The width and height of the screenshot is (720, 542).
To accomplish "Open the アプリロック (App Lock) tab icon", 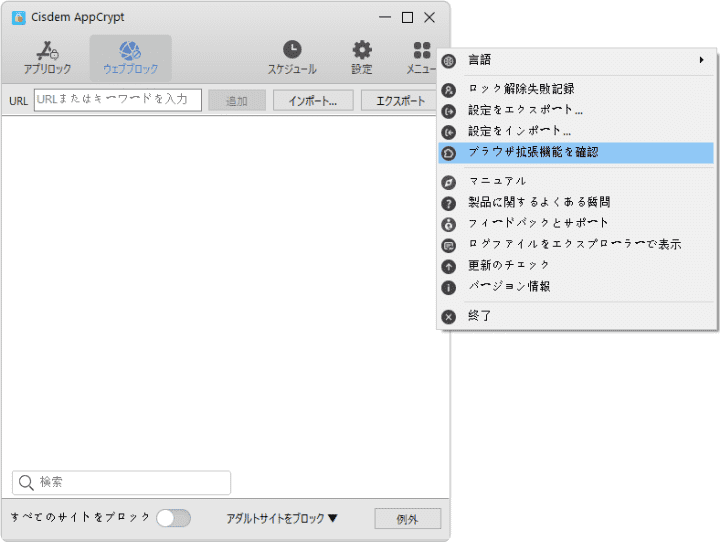I will [x=47, y=50].
